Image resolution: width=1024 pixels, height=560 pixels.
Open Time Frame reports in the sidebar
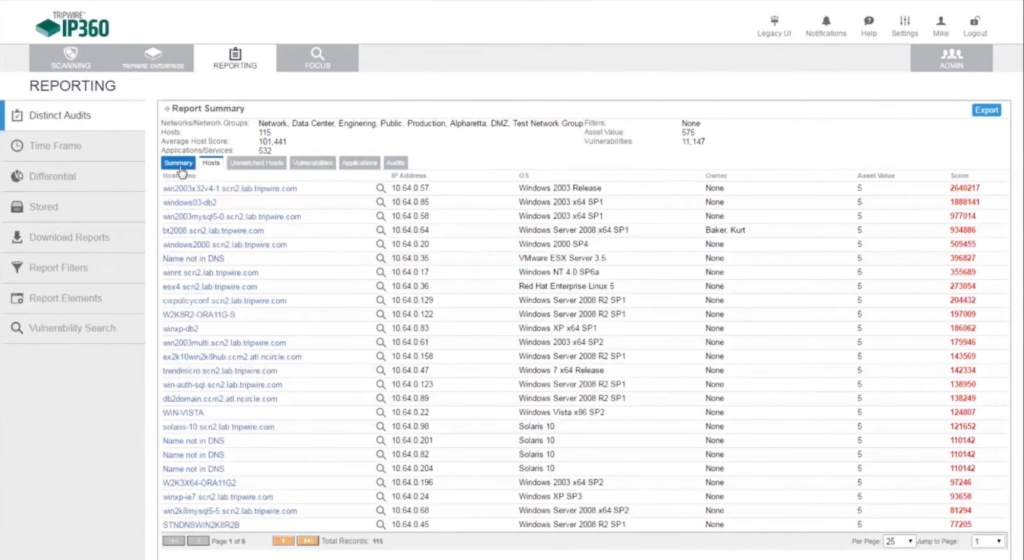pos(73,146)
